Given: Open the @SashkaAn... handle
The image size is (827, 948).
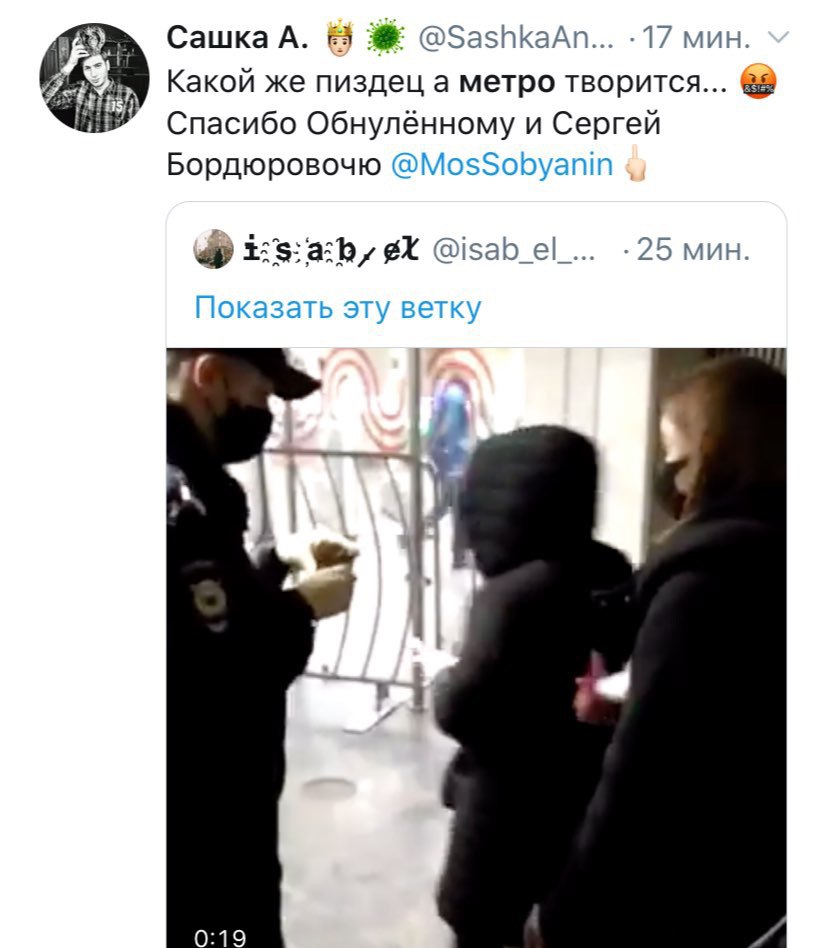Looking at the screenshot, I should click(x=516, y=37).
